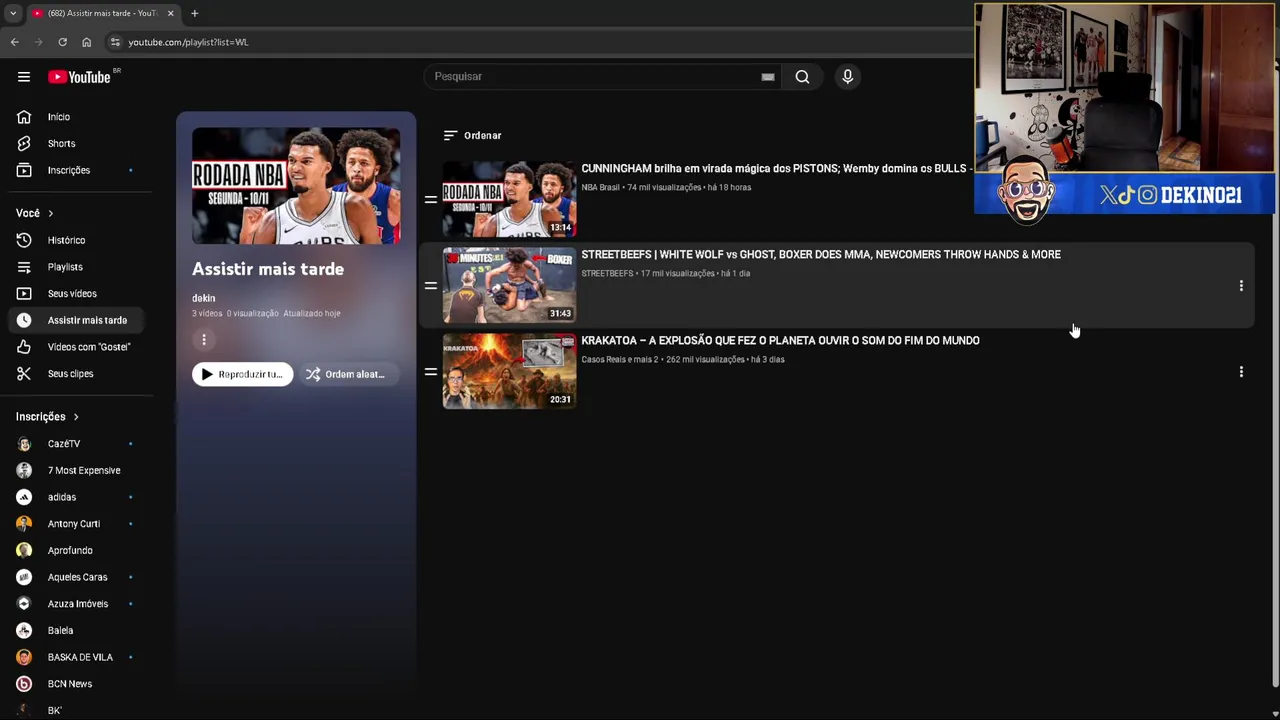
Task: Click the thumbs-up icon for liked videos
Action: 24,347
